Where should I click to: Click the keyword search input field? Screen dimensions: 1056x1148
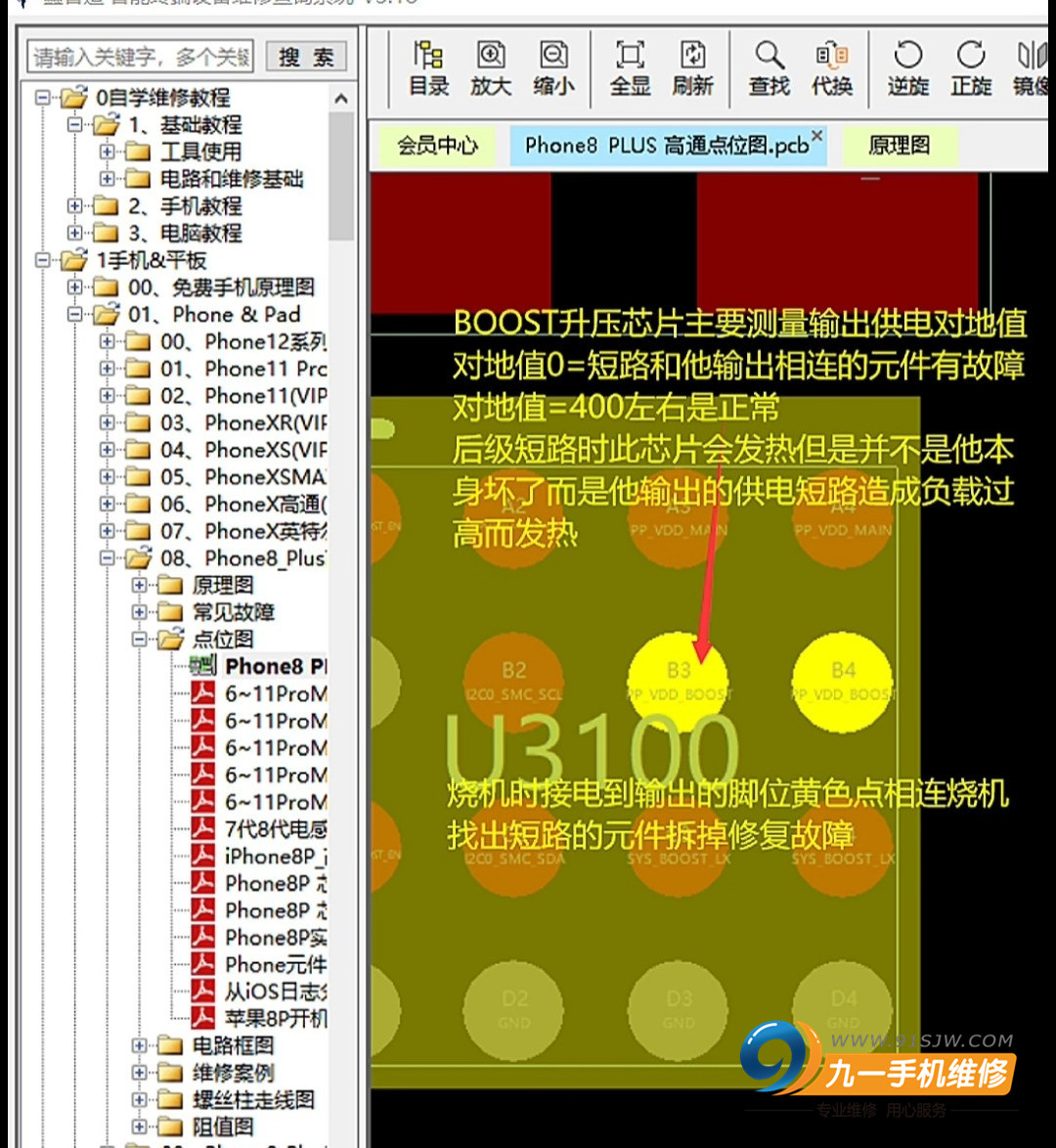coord(141,57)
